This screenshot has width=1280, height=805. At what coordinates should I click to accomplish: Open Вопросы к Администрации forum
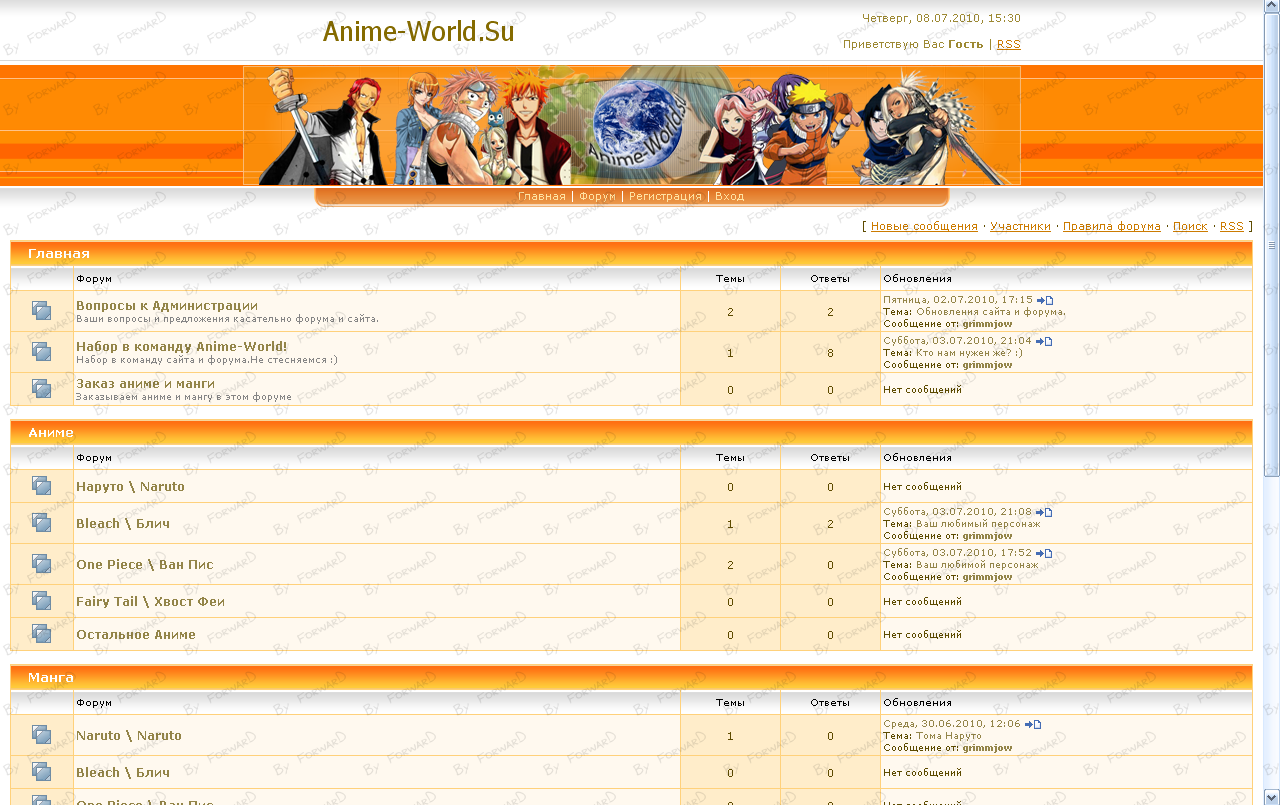pyautogui.click(x=167, y=306)
